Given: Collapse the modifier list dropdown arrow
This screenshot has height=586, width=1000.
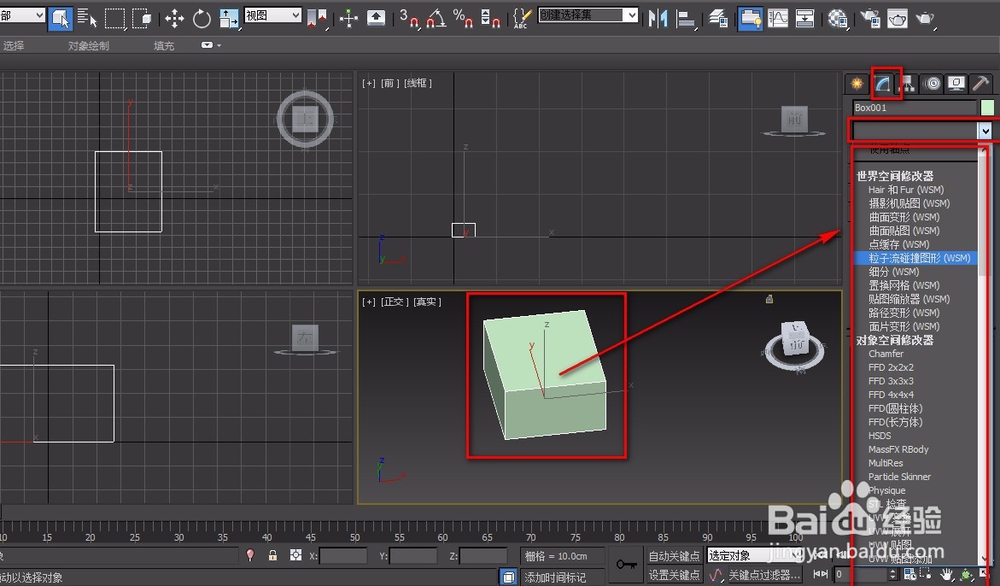Looking at the screenshot, I should click(986, 131).
